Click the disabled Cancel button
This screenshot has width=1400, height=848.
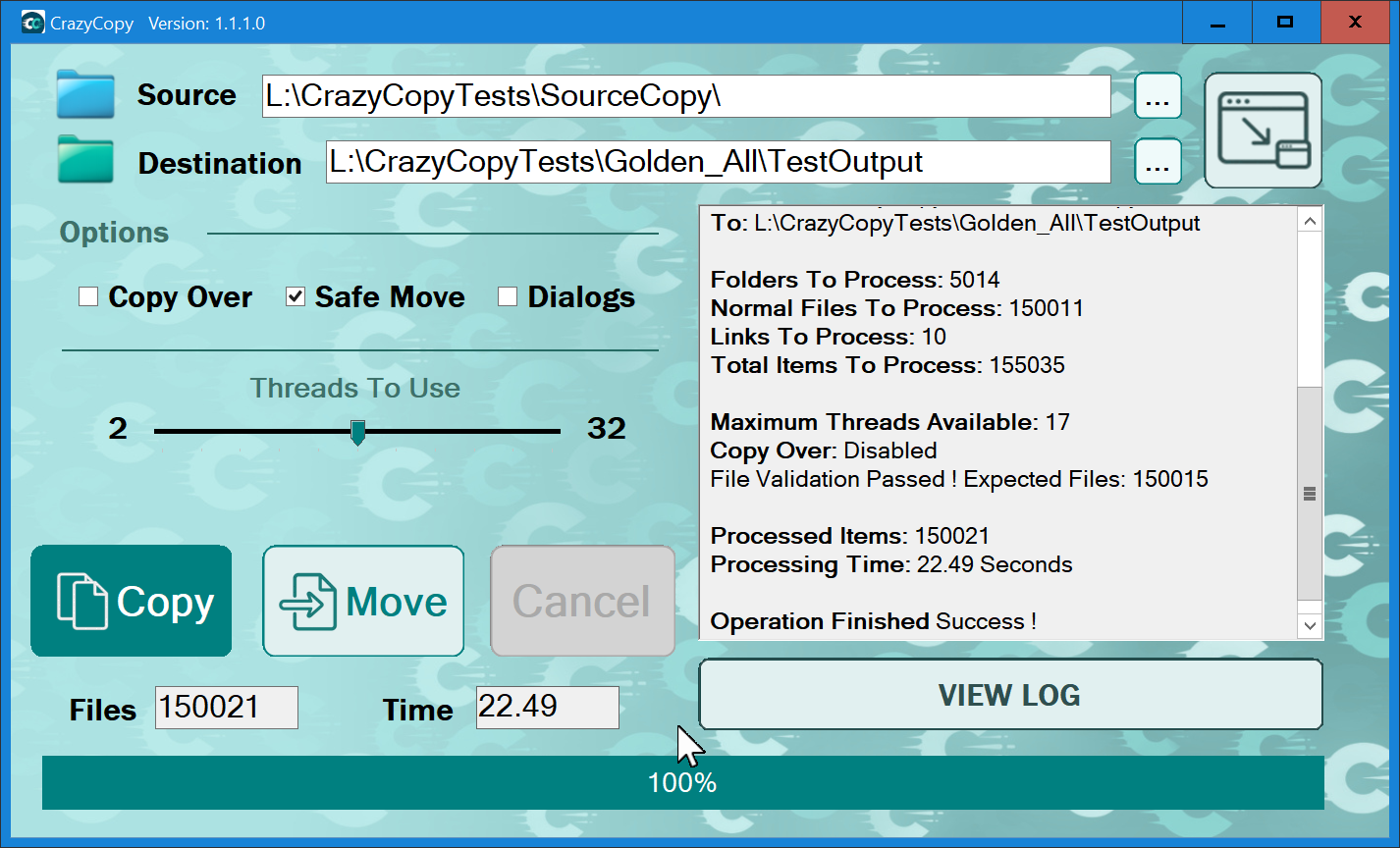(582, 601)
